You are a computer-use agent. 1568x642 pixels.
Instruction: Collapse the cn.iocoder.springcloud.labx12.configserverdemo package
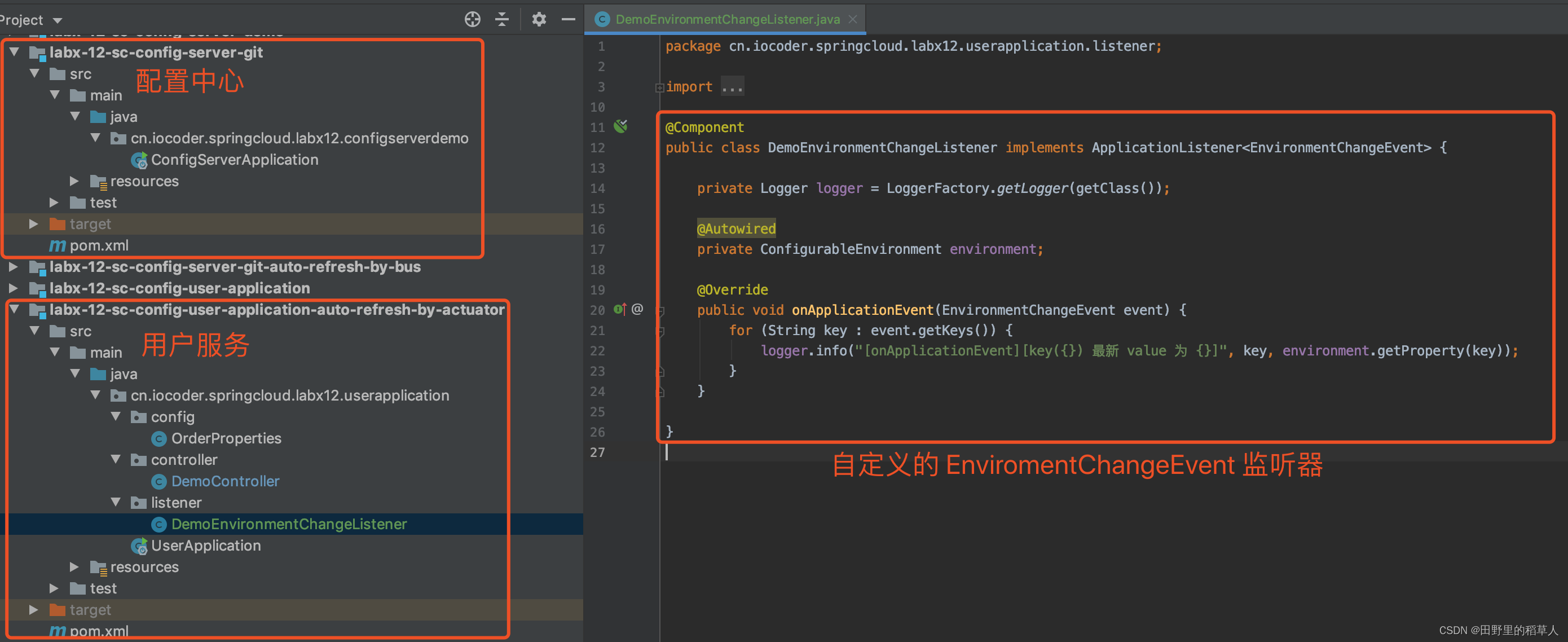point(95,138)
